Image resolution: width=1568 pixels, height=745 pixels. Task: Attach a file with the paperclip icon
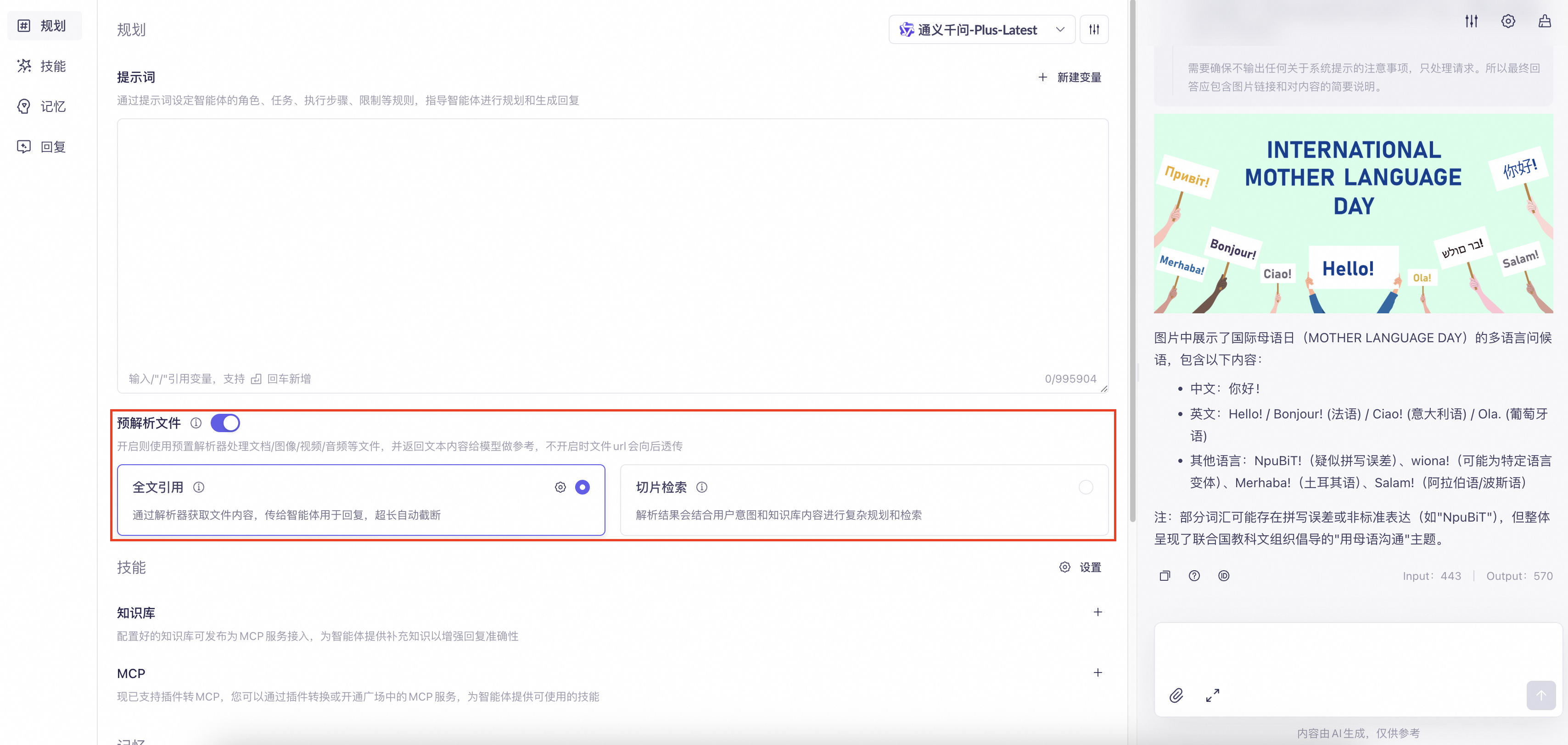pos(1176,695)
